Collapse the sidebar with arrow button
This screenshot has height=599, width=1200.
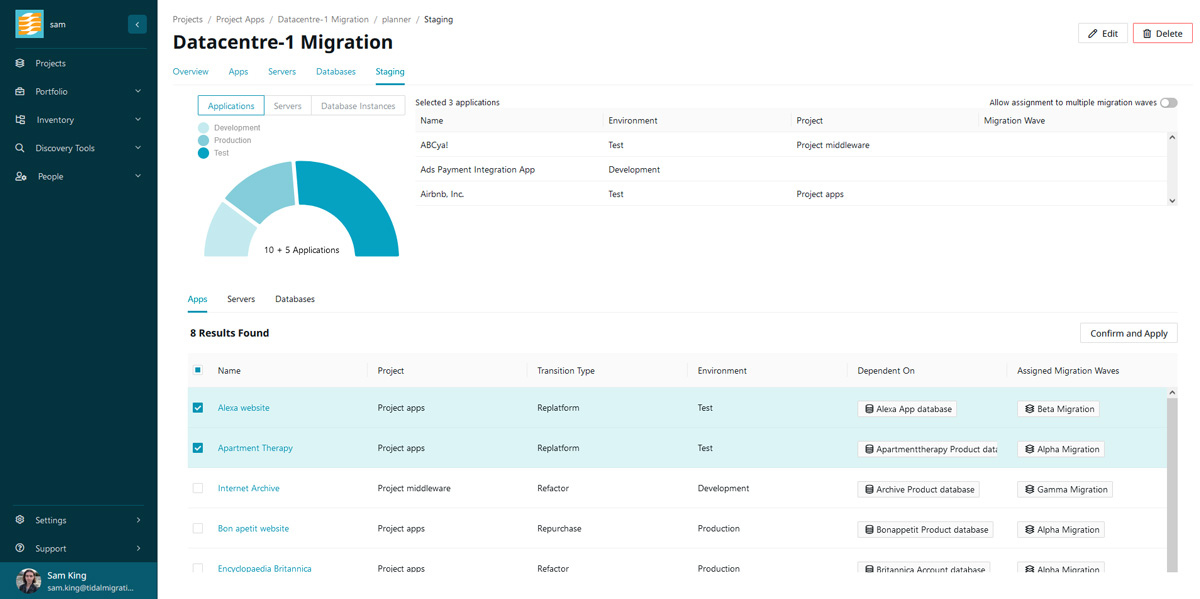tap(137, 24)
